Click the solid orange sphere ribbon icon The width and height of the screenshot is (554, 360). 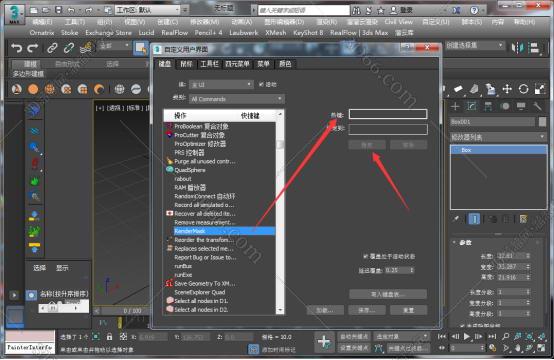pyautogui.click(x=33, y=89)
